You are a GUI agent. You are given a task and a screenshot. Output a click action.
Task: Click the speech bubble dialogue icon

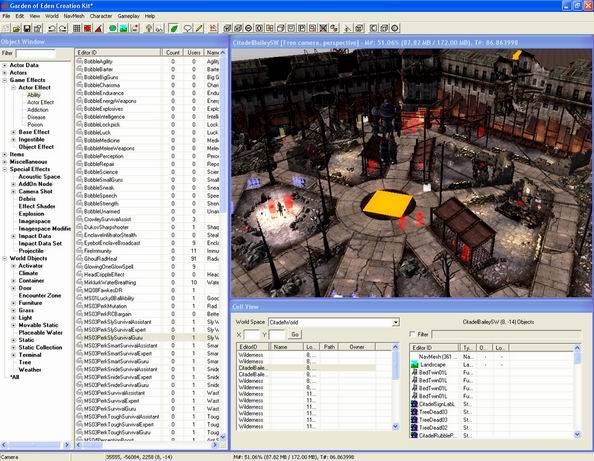[x=188, y=28]
